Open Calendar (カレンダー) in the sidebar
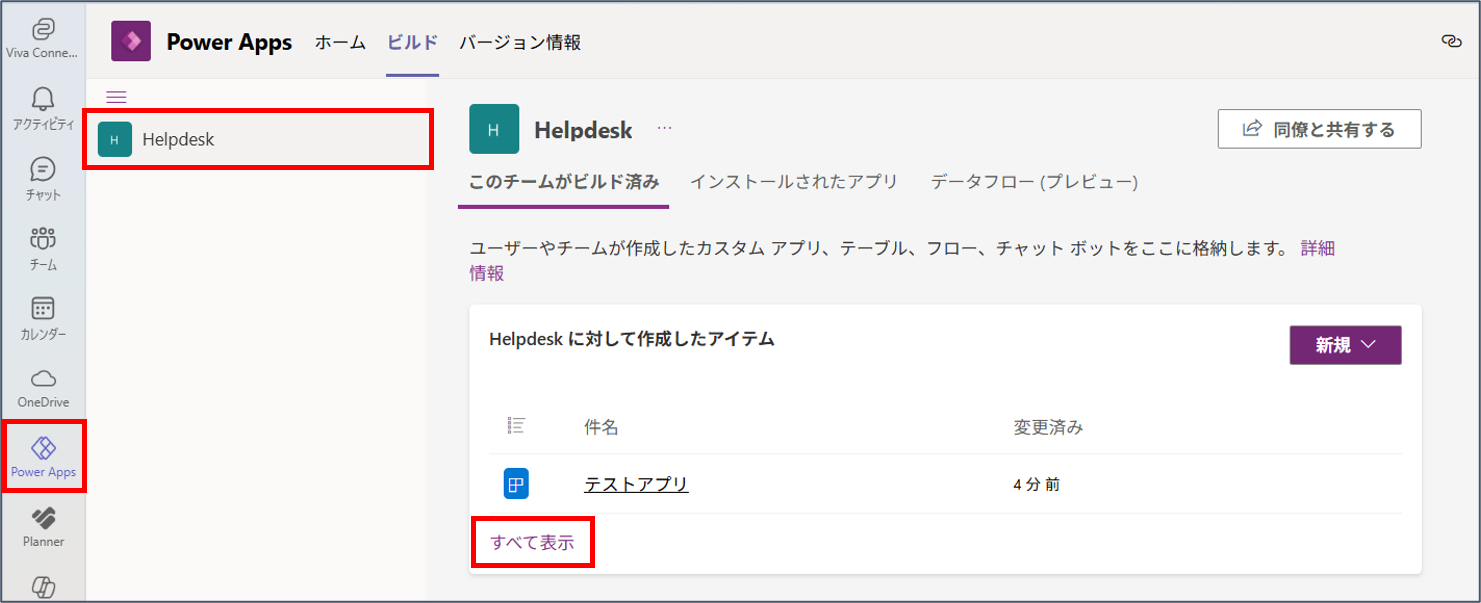The image size is (1481, 603). (x=43, y=317)
